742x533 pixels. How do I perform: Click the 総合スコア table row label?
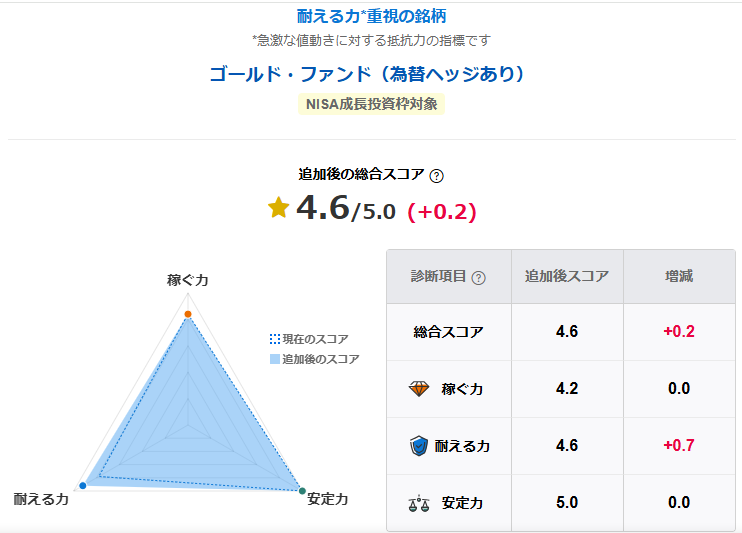click(448, 331)
